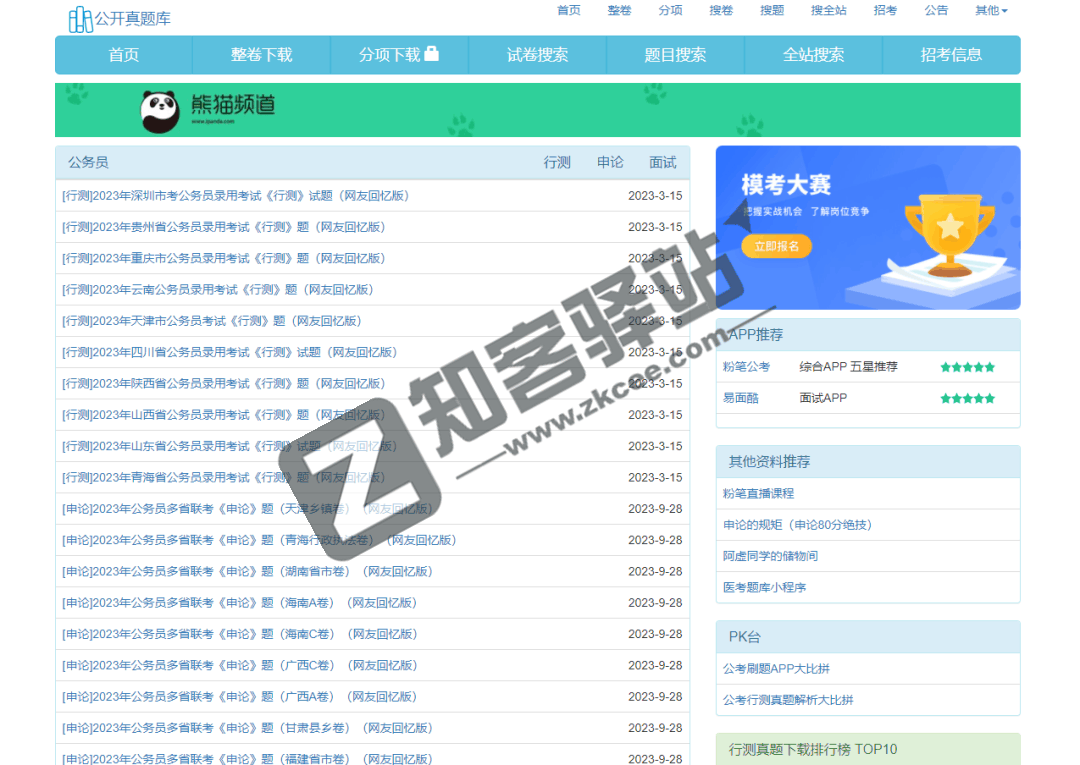Click the five-star rating for 易面酷
Viewport: 1080px width, 765px height.
point(967,398)
